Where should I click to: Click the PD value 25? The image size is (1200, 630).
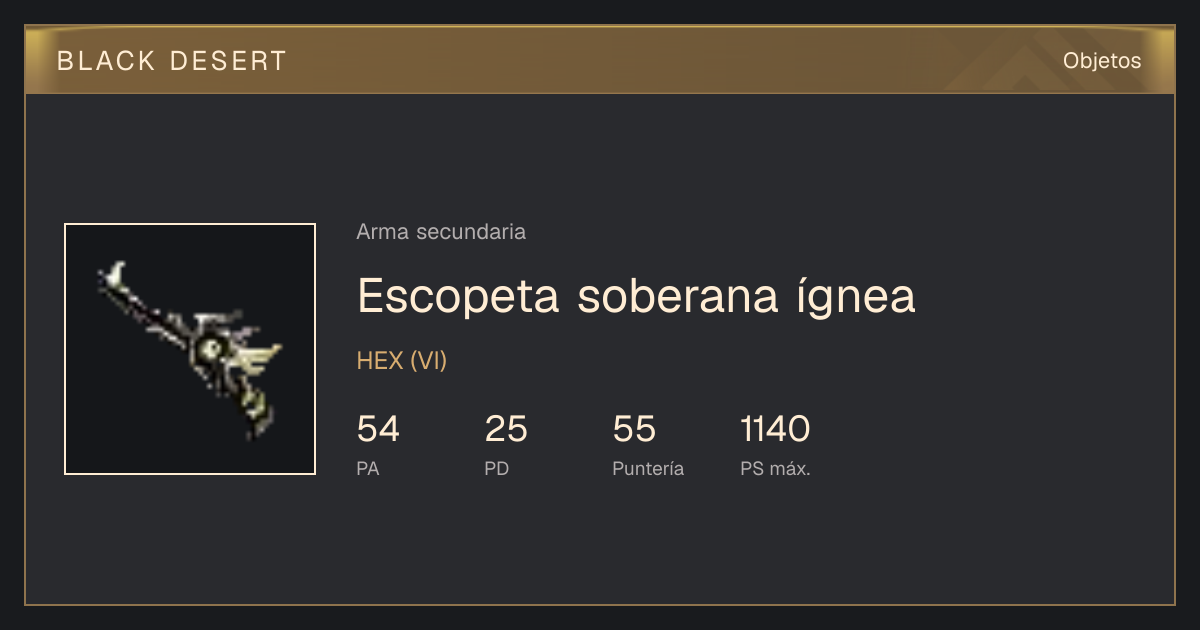pos(506,429)
